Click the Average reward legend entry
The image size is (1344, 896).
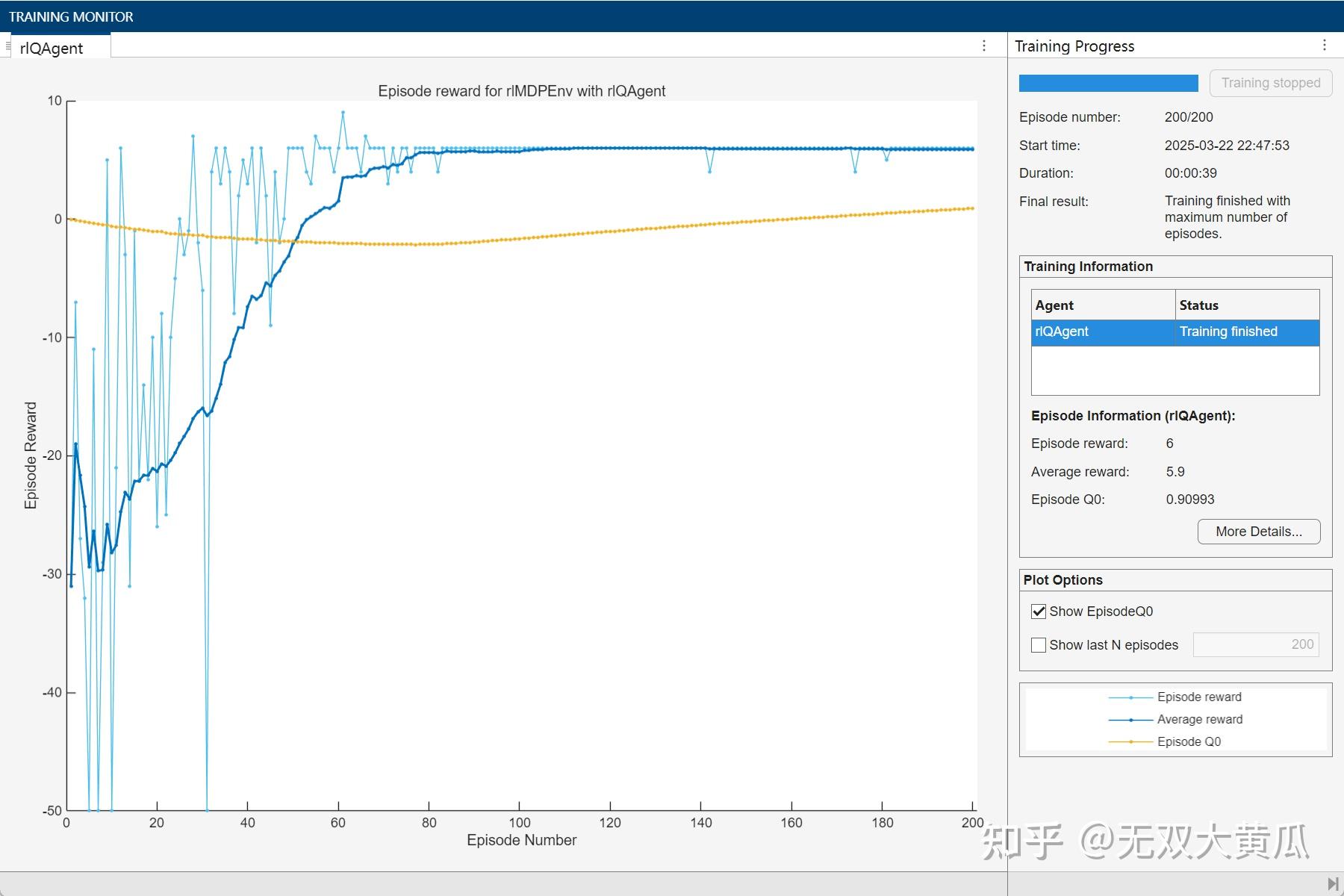pyautogui.click(x=1175, y=720)
